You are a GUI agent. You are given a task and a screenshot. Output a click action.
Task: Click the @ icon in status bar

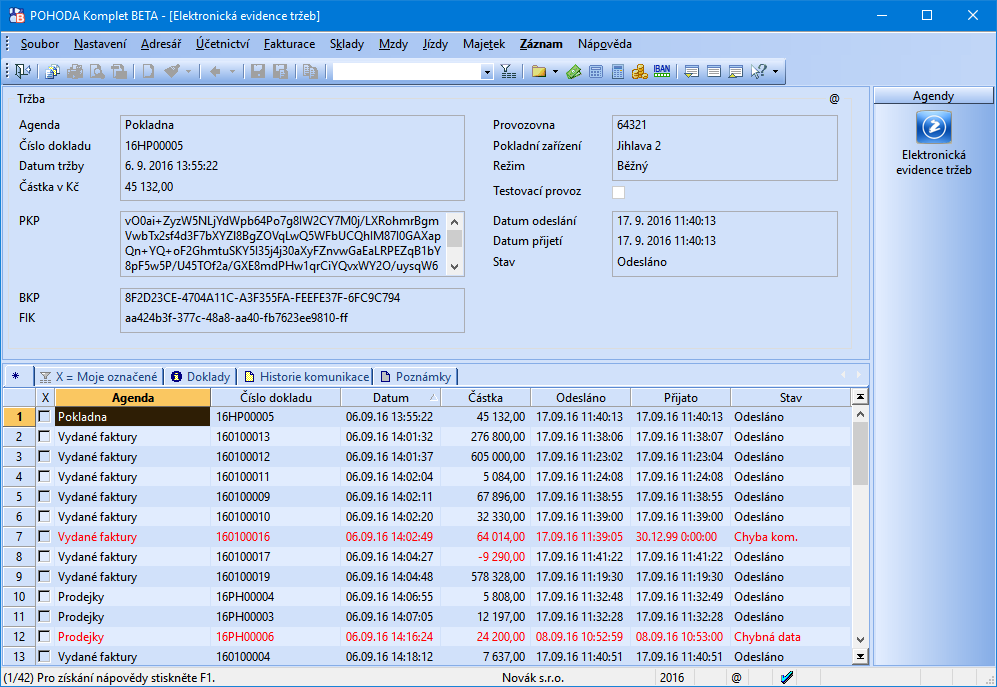tap(736, 677)
